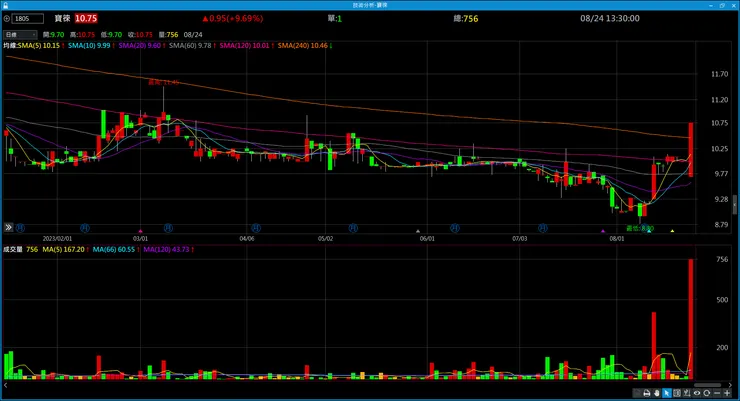Click the monthly marker icon near 2023/02/01
Screen dimensions: 740x401
pyautogui.click(x=20, y=228)
